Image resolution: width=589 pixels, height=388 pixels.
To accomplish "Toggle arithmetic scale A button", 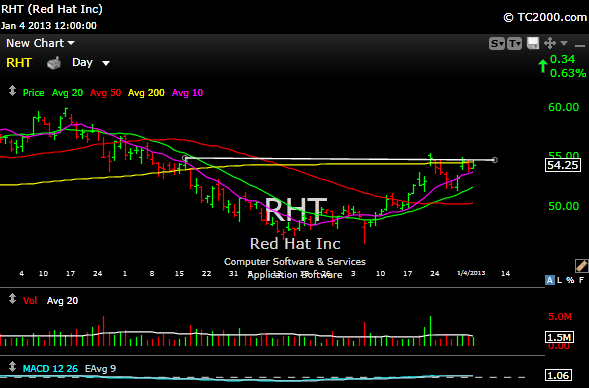I will (x=550, y=280).
